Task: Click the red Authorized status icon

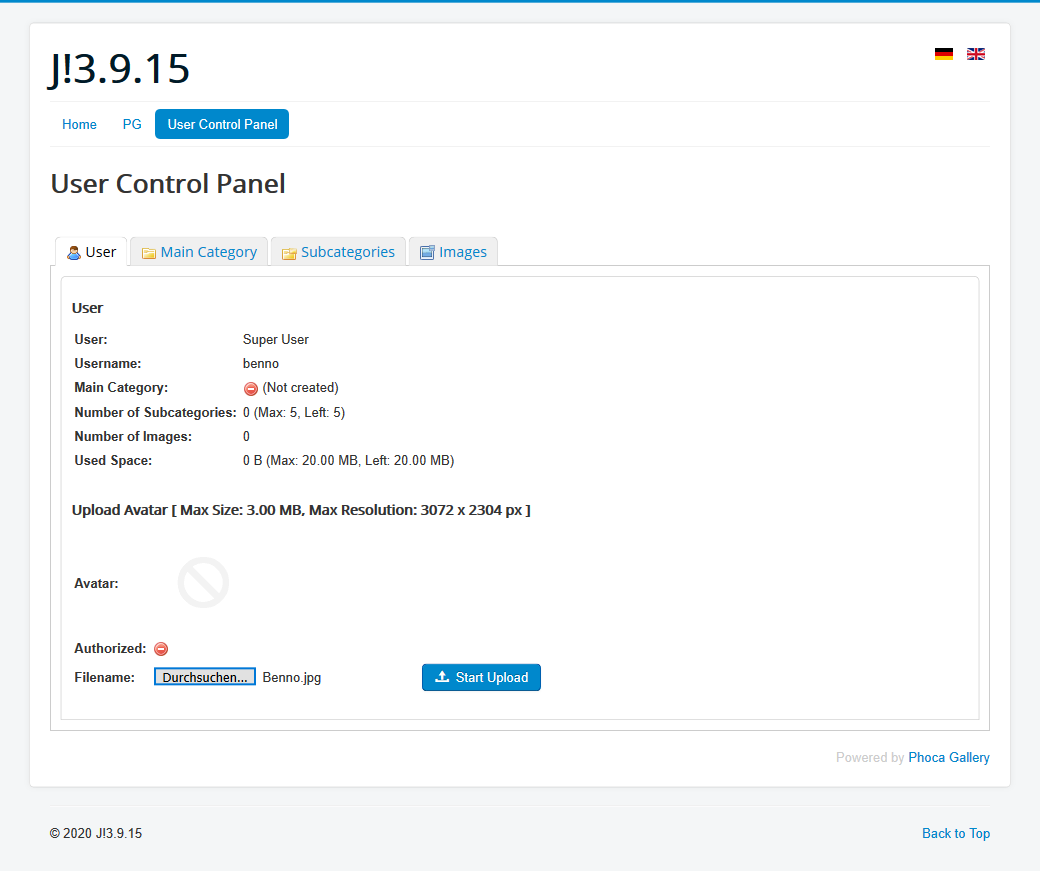Action: coord(161,649)
